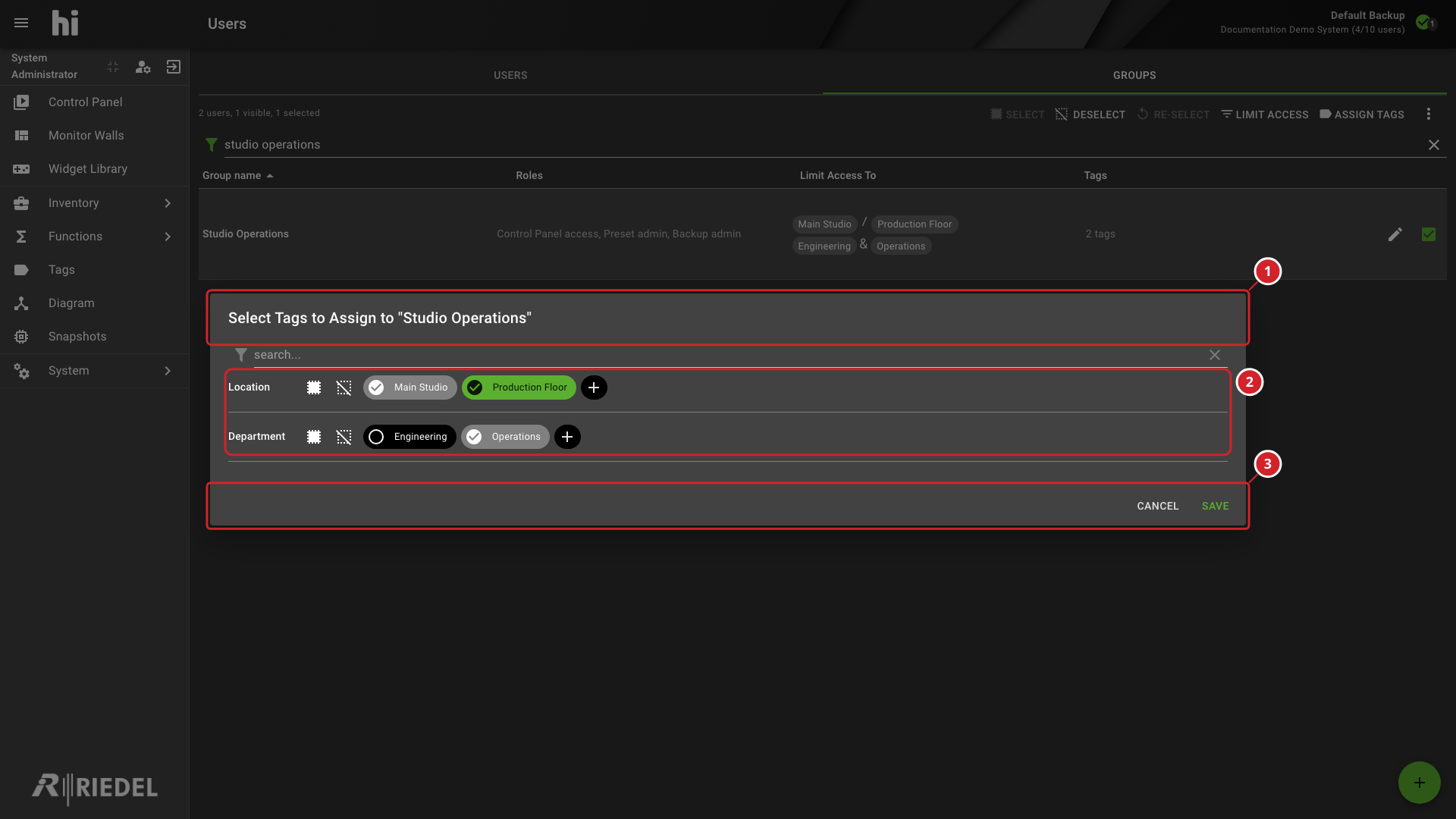Expand Inventory submenu

94,203
